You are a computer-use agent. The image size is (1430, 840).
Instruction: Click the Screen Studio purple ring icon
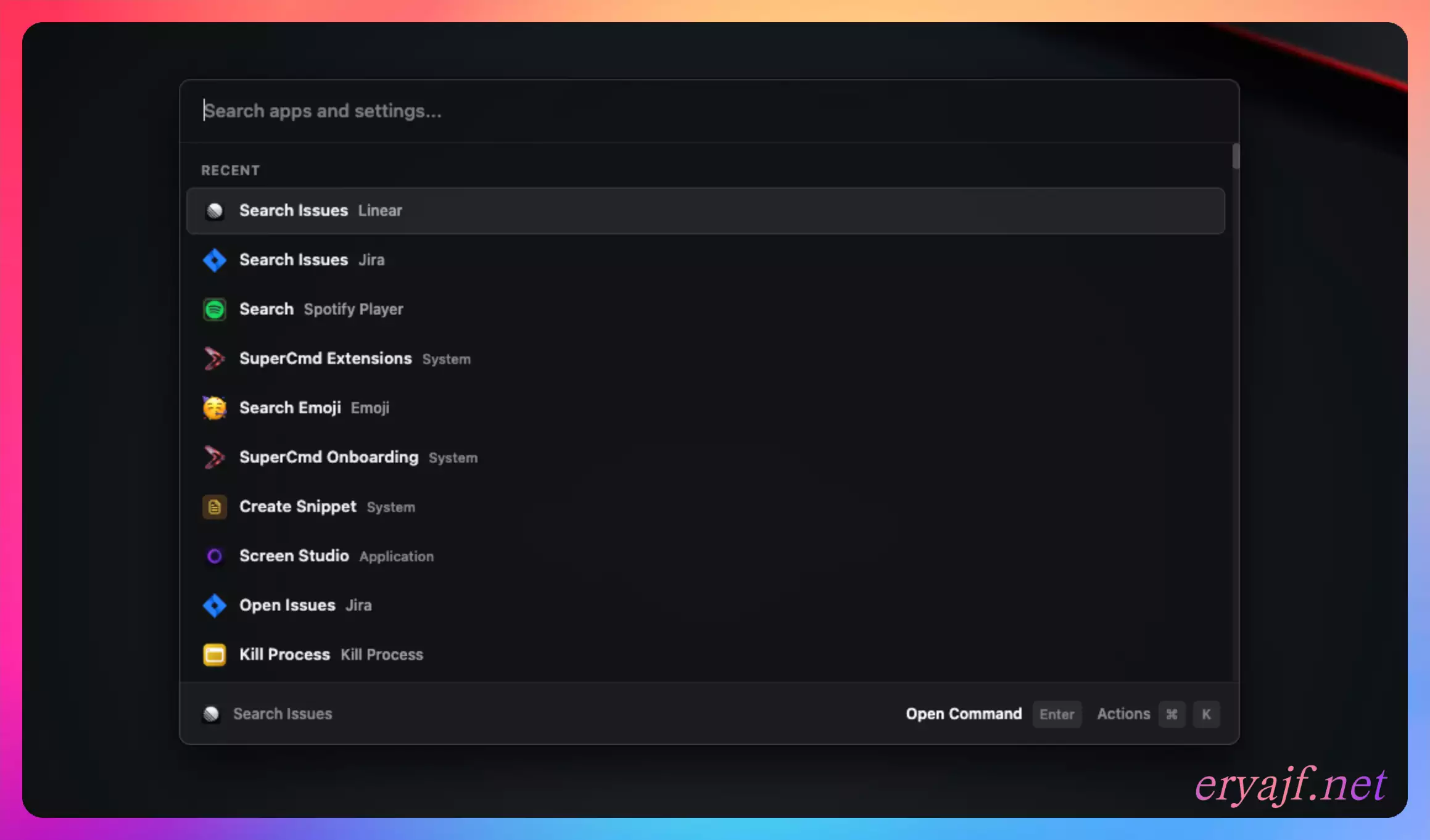coord(215,556)
